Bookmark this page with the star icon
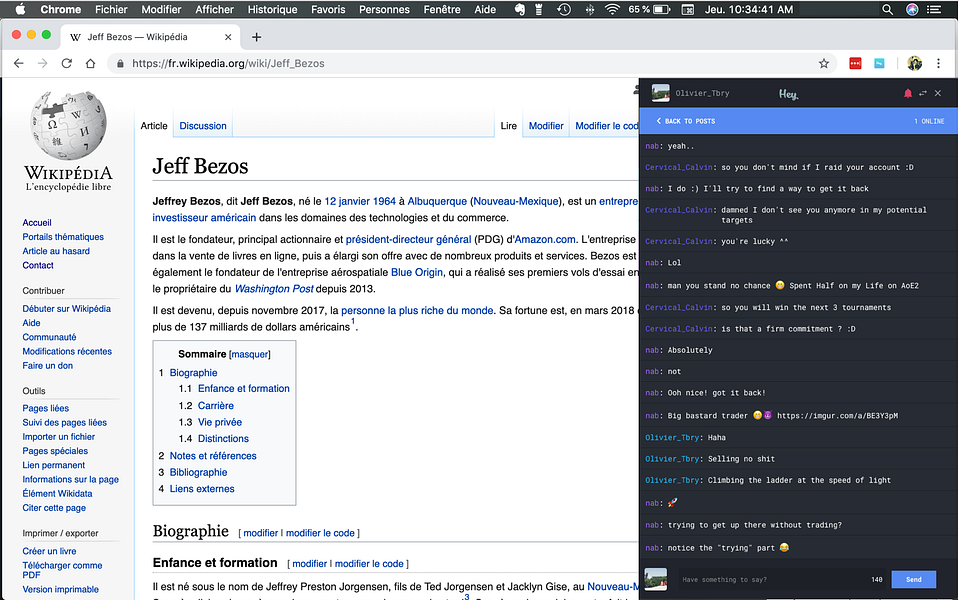Image resolution: width=959 pixels, height=600 pixels. (824, 64)
